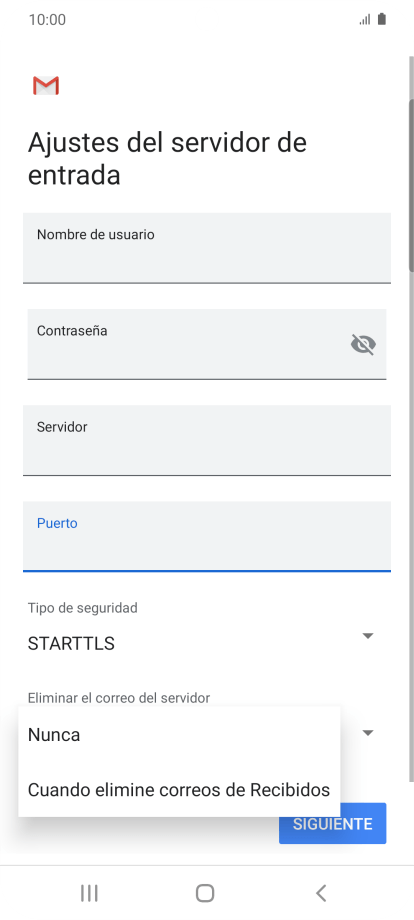414x920 pixels.
Task: Tap the Gmail logo icon
Action: click(x=46, y=86)
